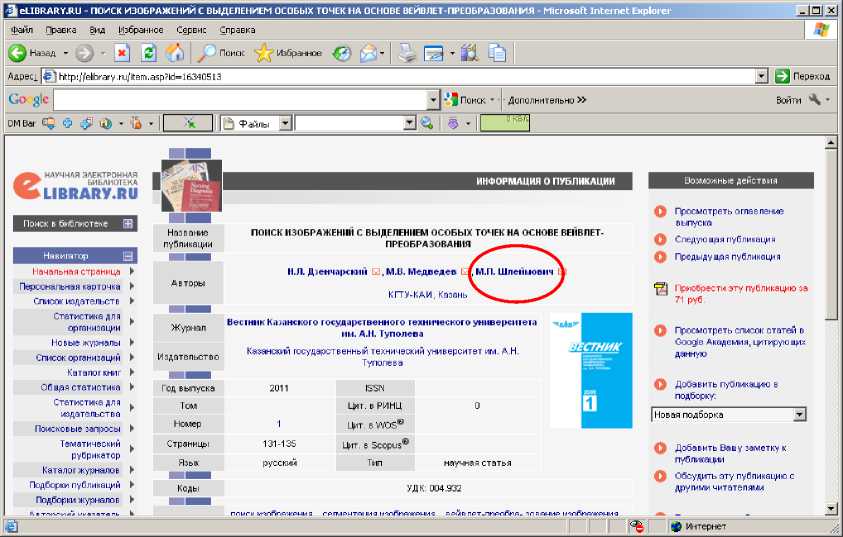Screen dimensions: 843x537
Task: Open the Сервис menu
Action: coord(191,30)
